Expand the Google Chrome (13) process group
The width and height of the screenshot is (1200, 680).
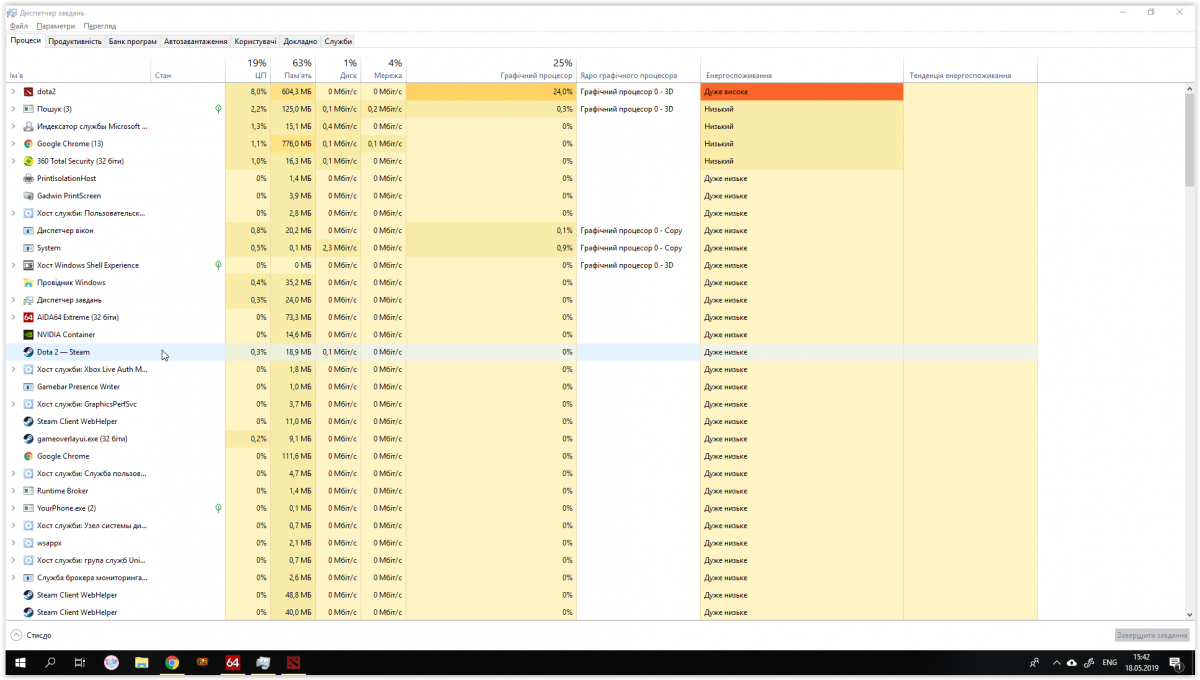pyautogui.click(x=13, y=144)
